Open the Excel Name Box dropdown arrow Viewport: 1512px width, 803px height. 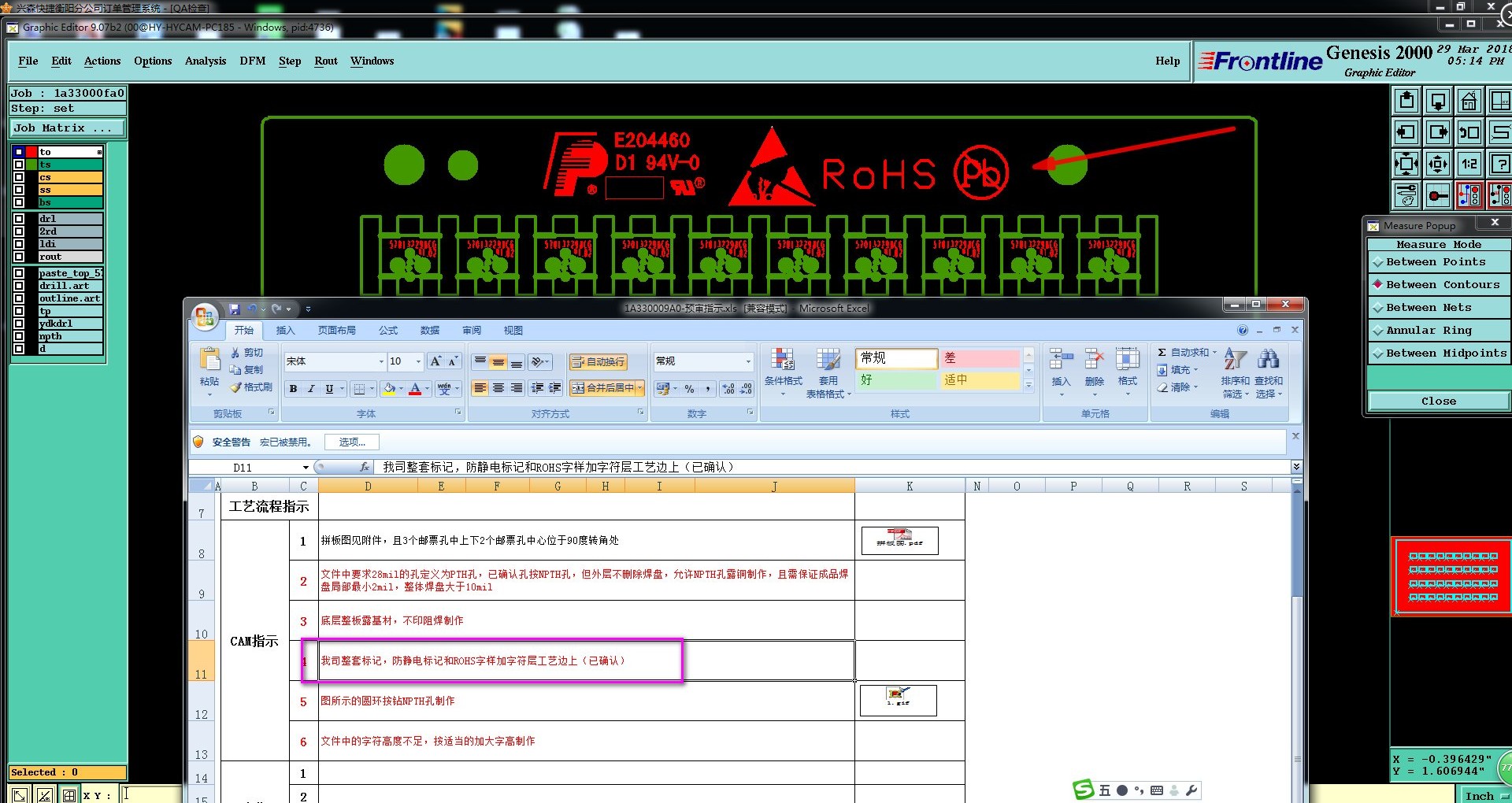[306, 468]
